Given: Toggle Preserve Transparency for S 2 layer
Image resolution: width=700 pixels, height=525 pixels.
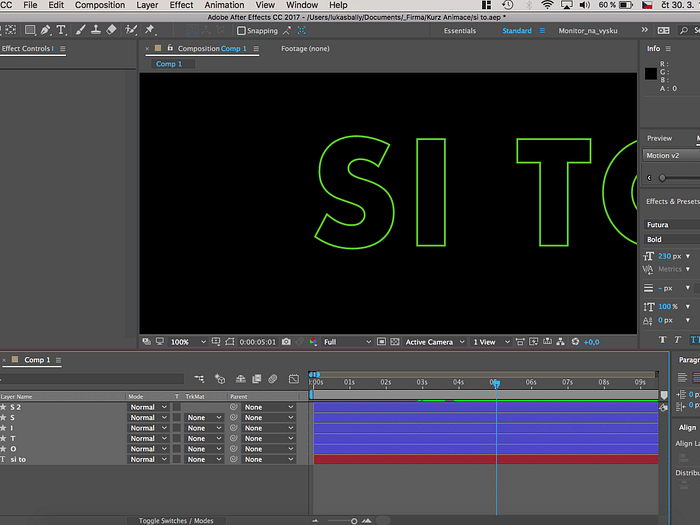Looking at the screenshot, I should click(x=176, y=407).
